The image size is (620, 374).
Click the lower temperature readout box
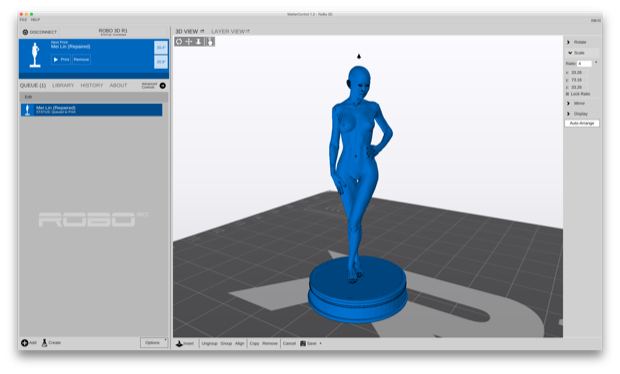pyautogui.click(x=161, y=62)
